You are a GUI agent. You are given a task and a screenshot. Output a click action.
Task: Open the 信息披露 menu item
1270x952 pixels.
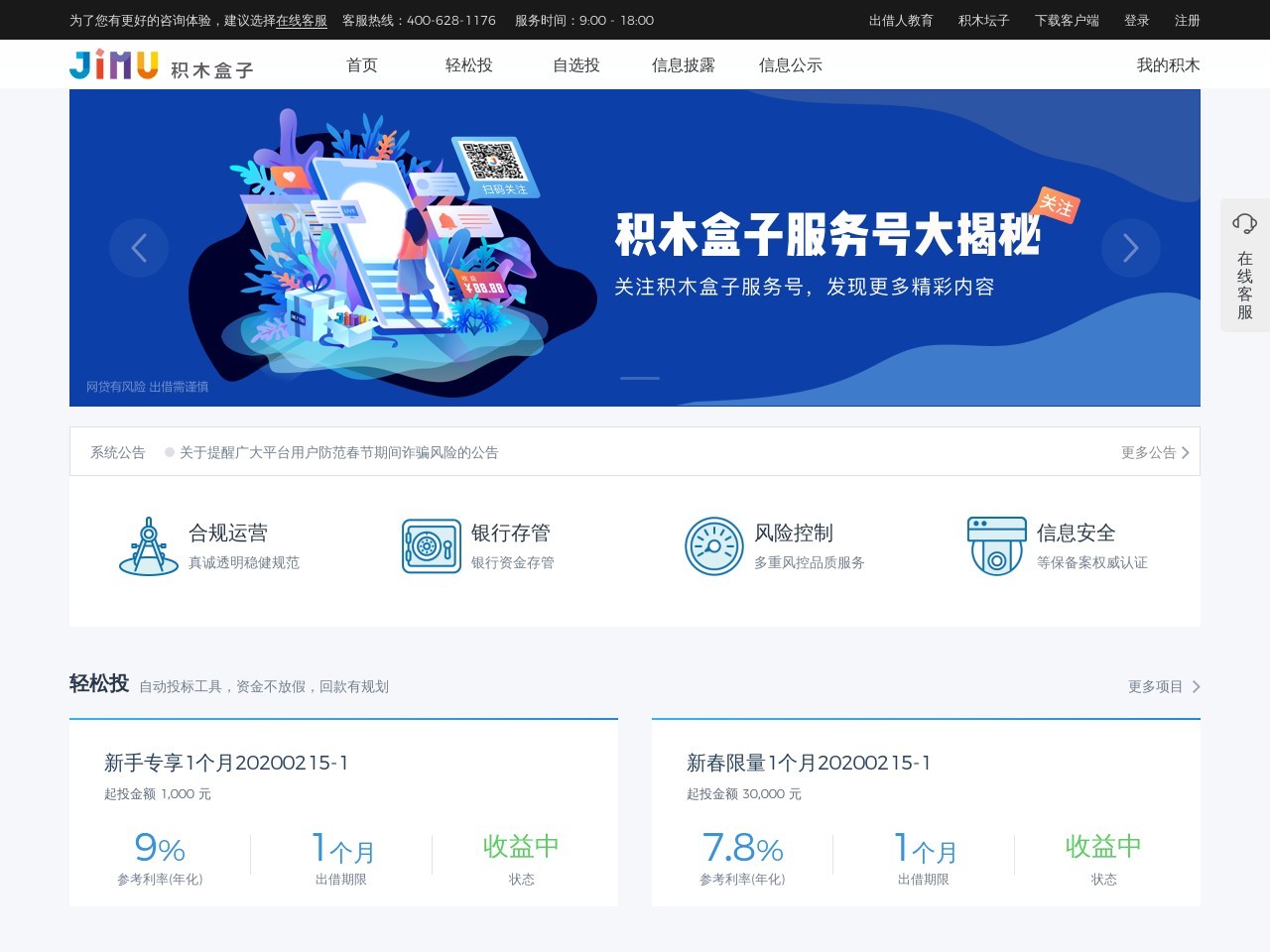[684, 65]
